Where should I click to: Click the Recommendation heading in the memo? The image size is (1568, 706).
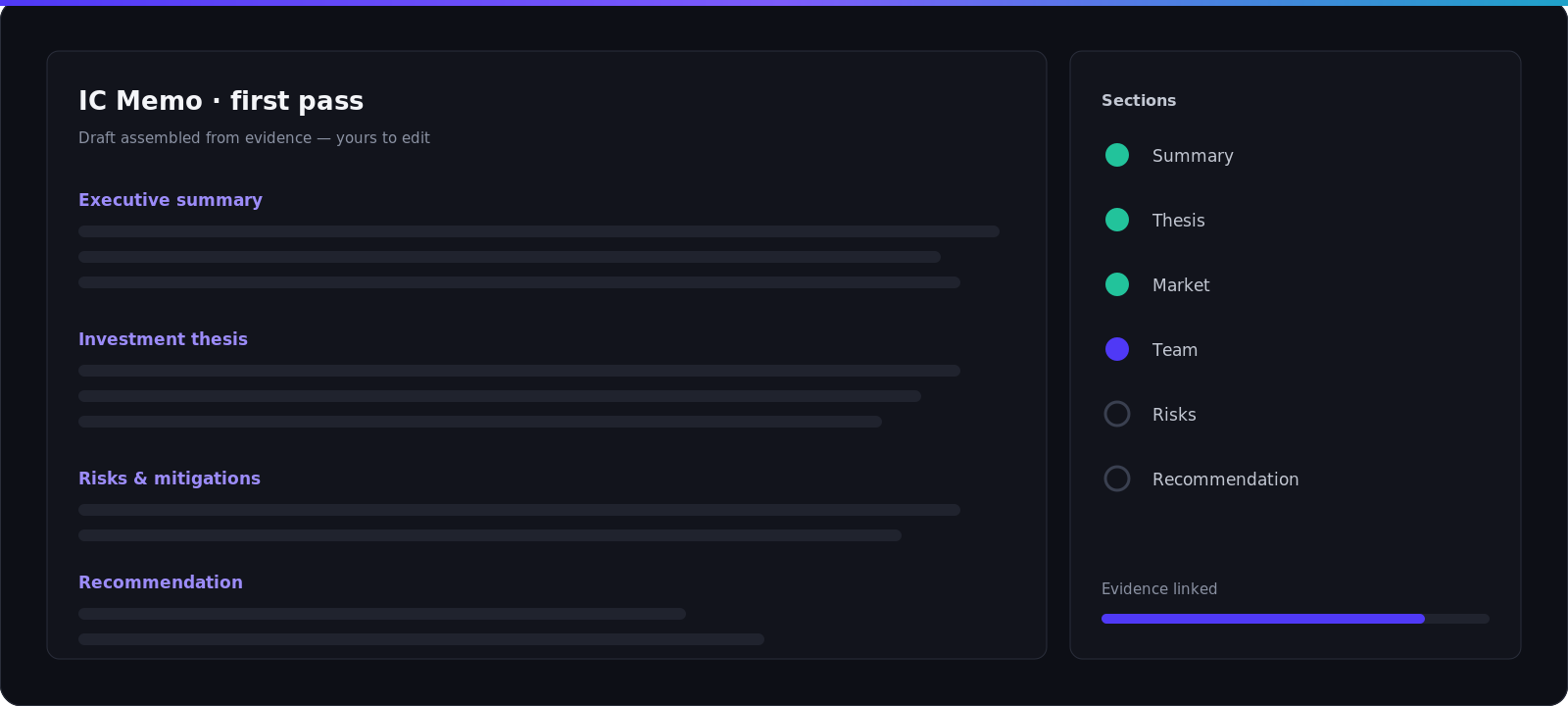(161, 582)
